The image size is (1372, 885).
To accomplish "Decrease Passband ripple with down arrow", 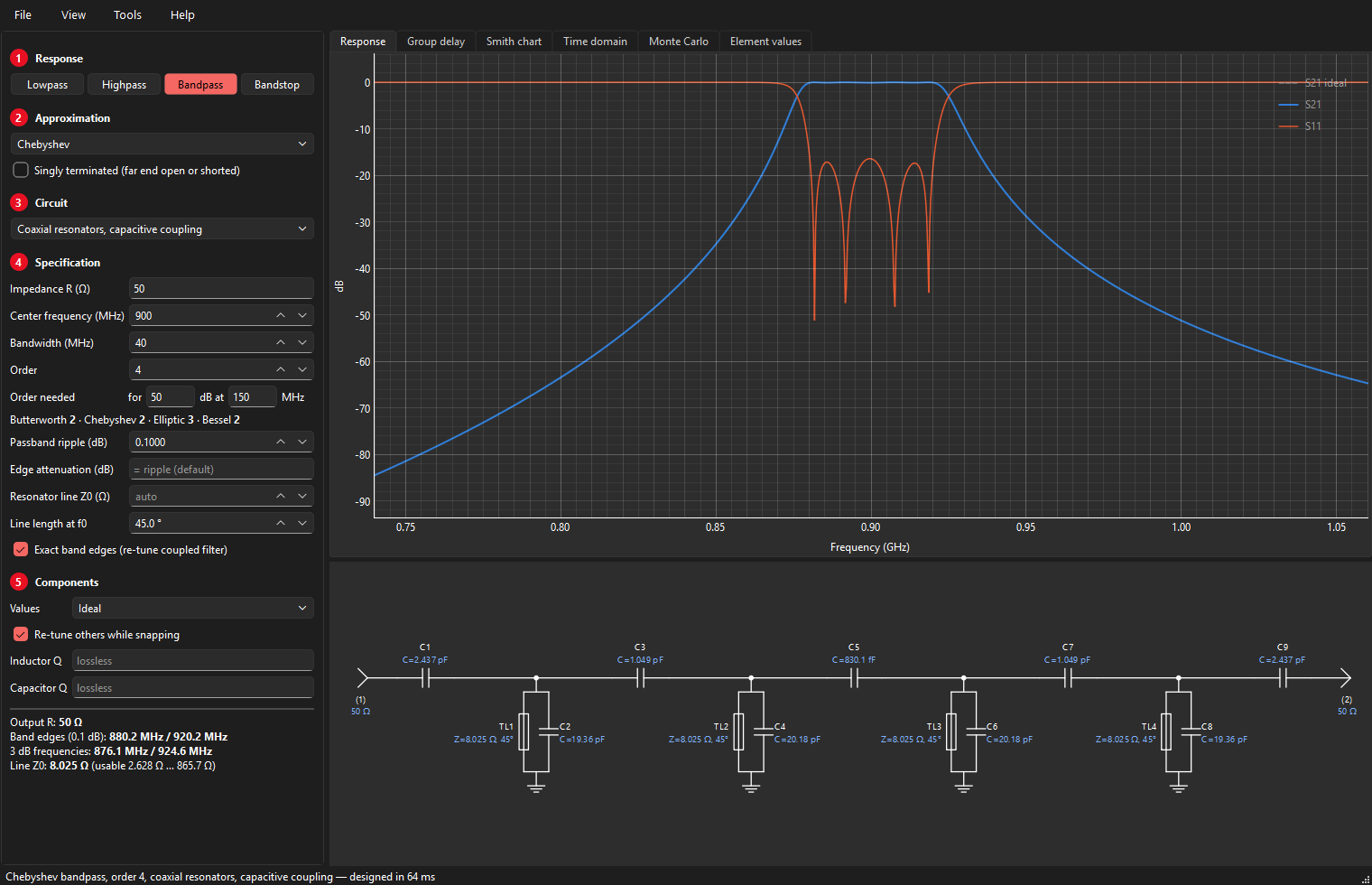I will [302, 442].
